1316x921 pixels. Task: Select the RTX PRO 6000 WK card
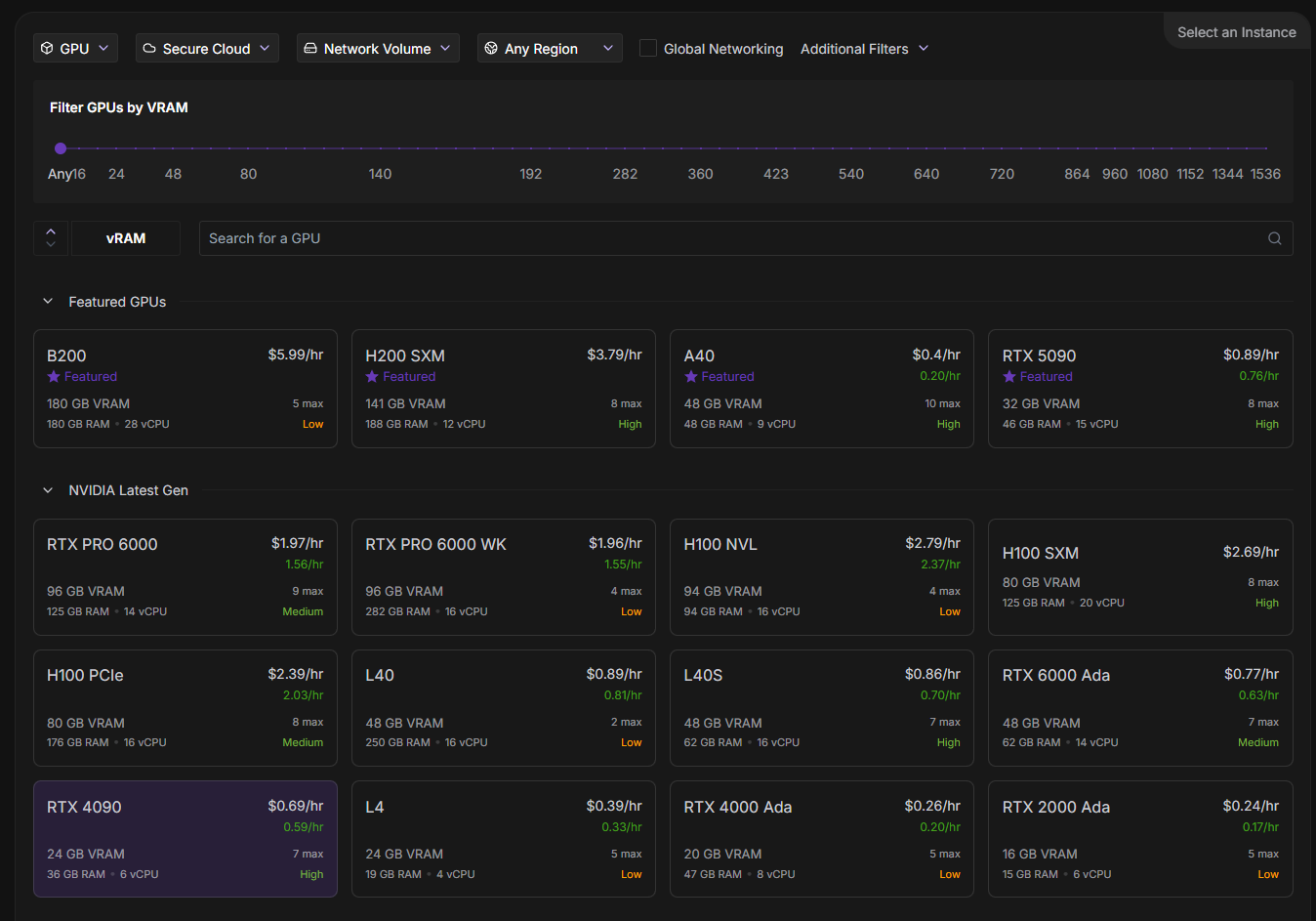tap(504, 577)
